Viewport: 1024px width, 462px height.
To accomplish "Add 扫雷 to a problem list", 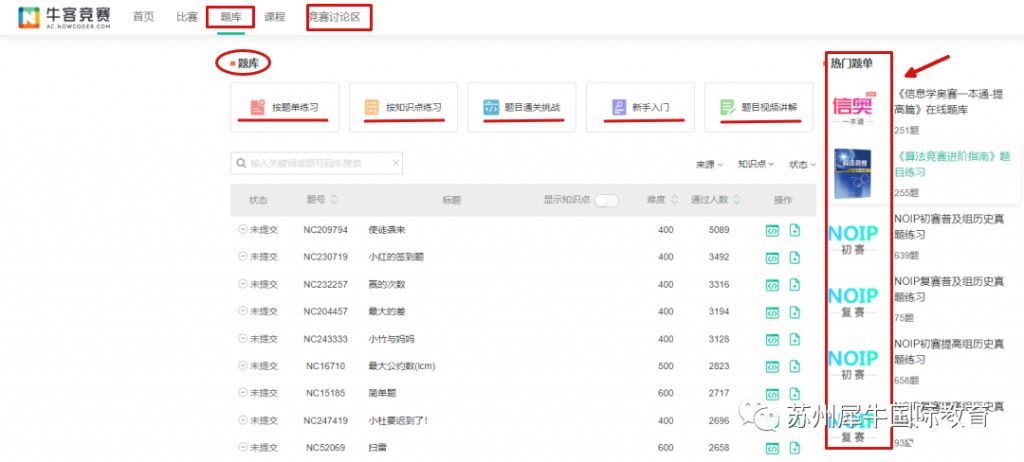I will (795, 448).
